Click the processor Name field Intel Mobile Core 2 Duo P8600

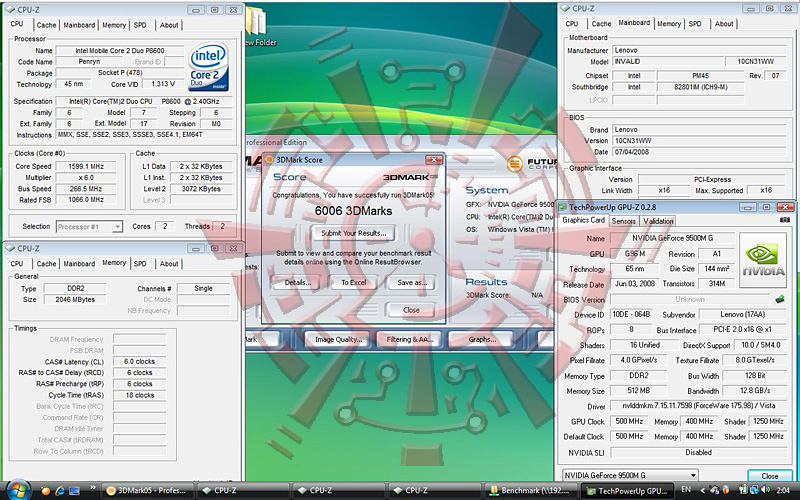coord(120,51)
